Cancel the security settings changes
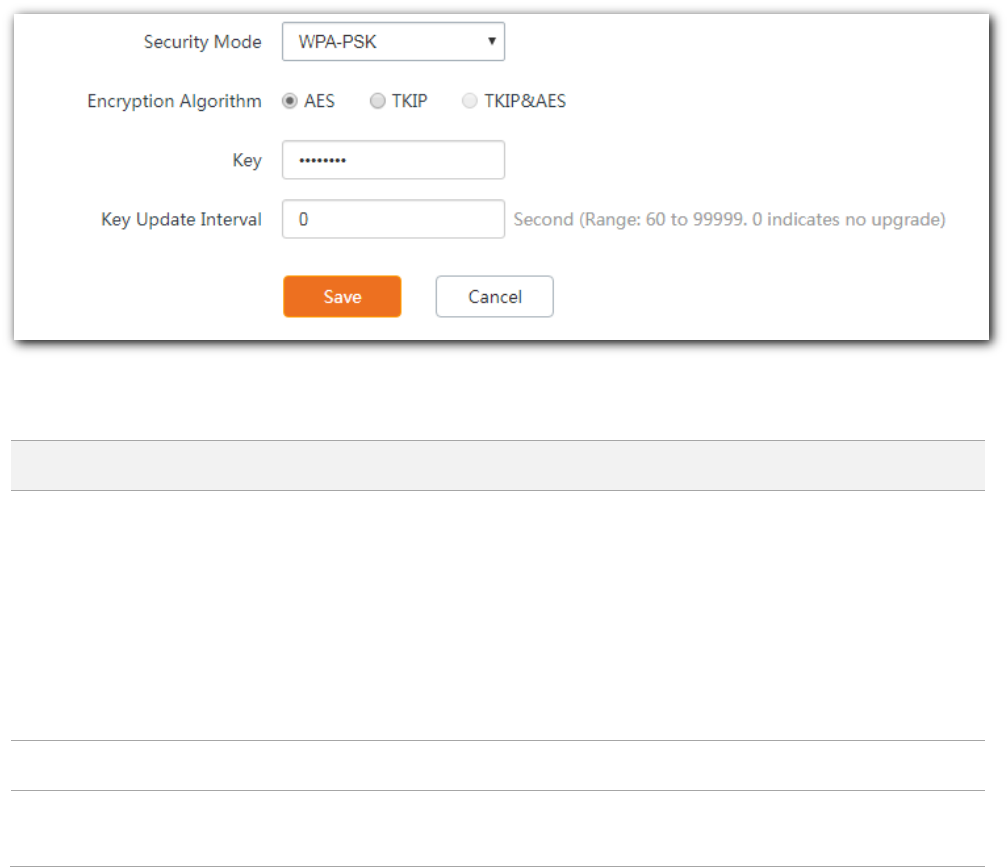This screenshot has width=1008, height=867. point(494,296)
